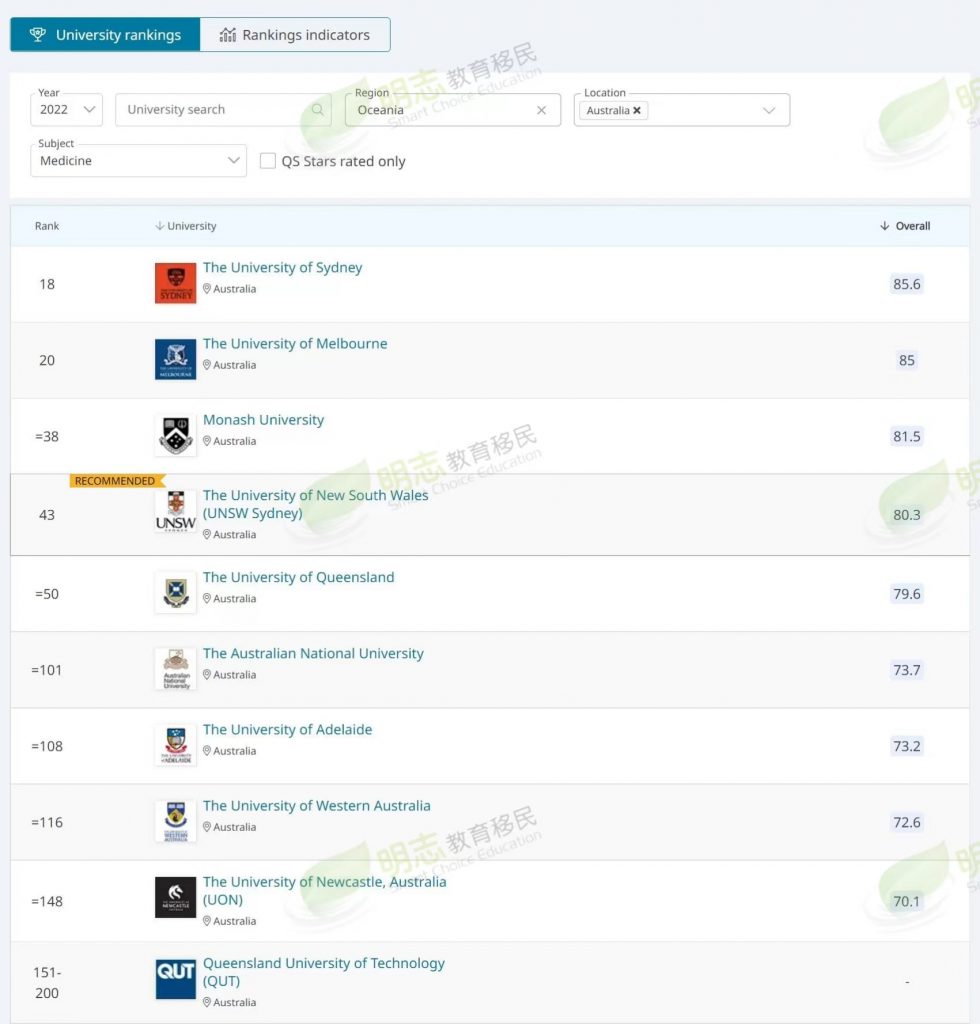Switch to the Rankings indicators tab

point(295,35)
